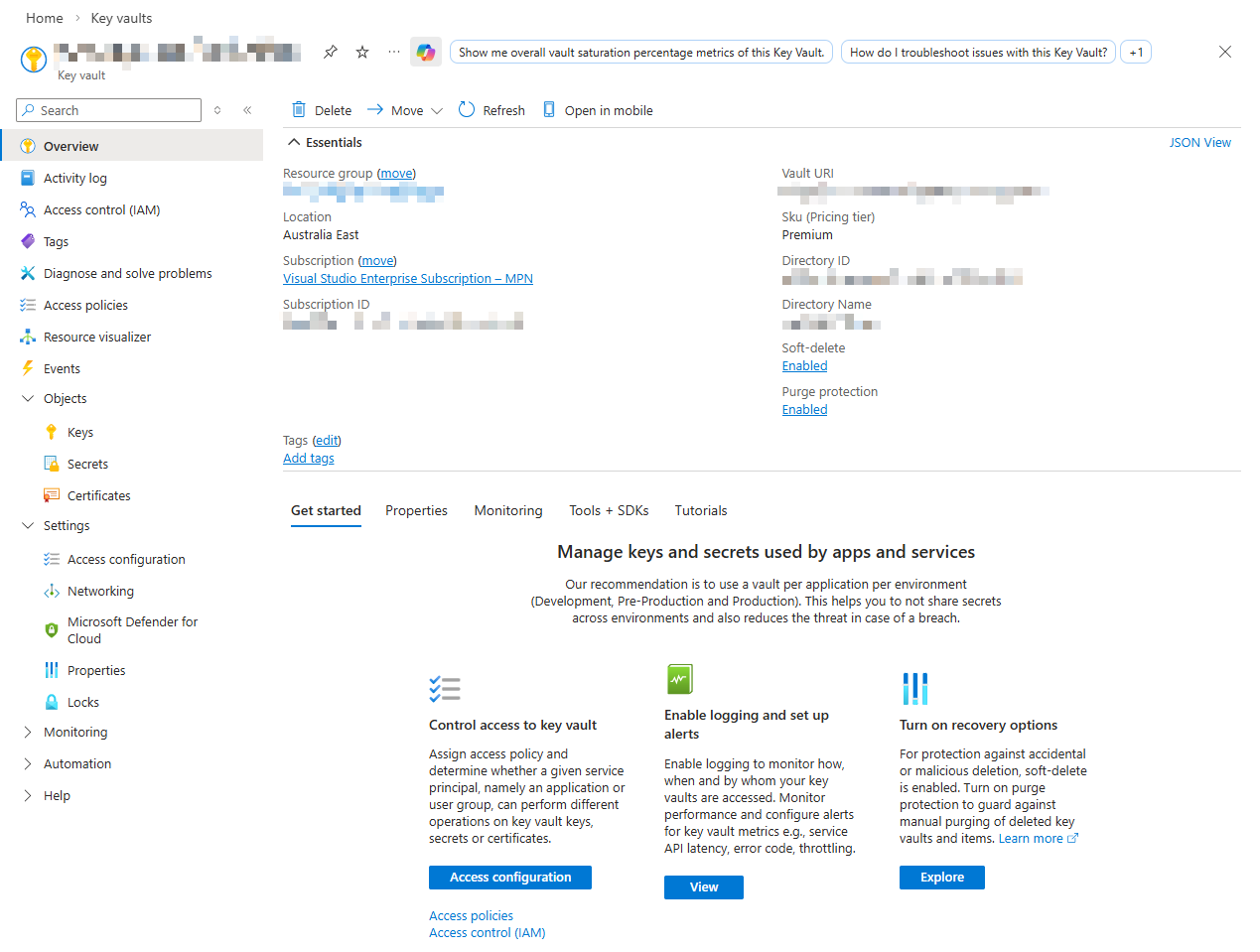Switch to the Tools + SDKs tab

click(609, 511)
